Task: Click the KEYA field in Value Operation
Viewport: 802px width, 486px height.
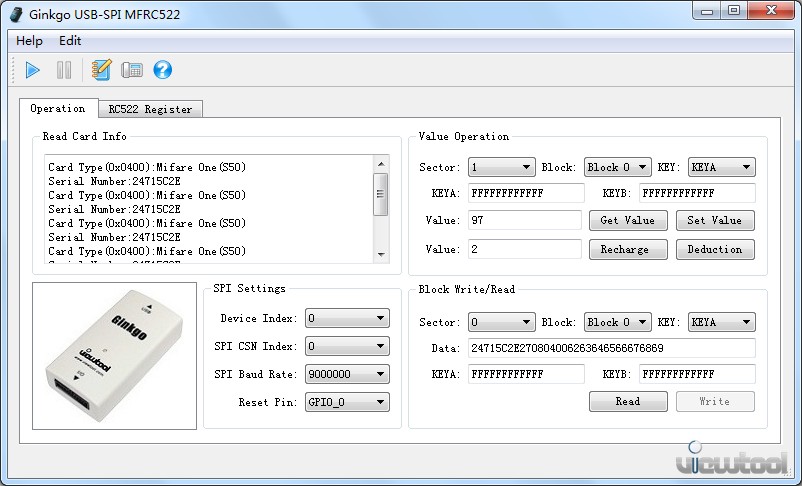Action: point(526,193)
